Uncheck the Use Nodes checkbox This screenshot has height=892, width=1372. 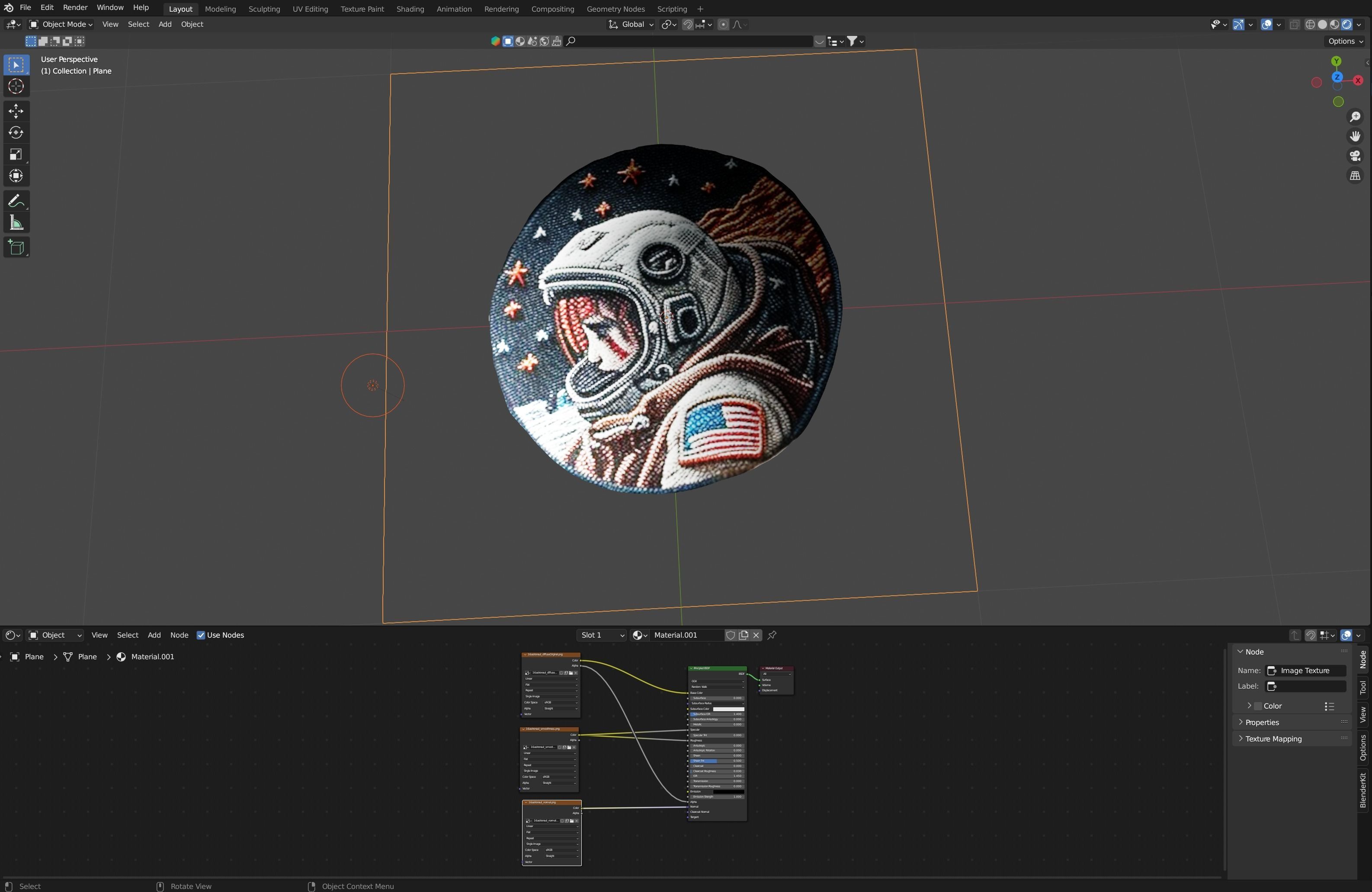click(201, 635)
